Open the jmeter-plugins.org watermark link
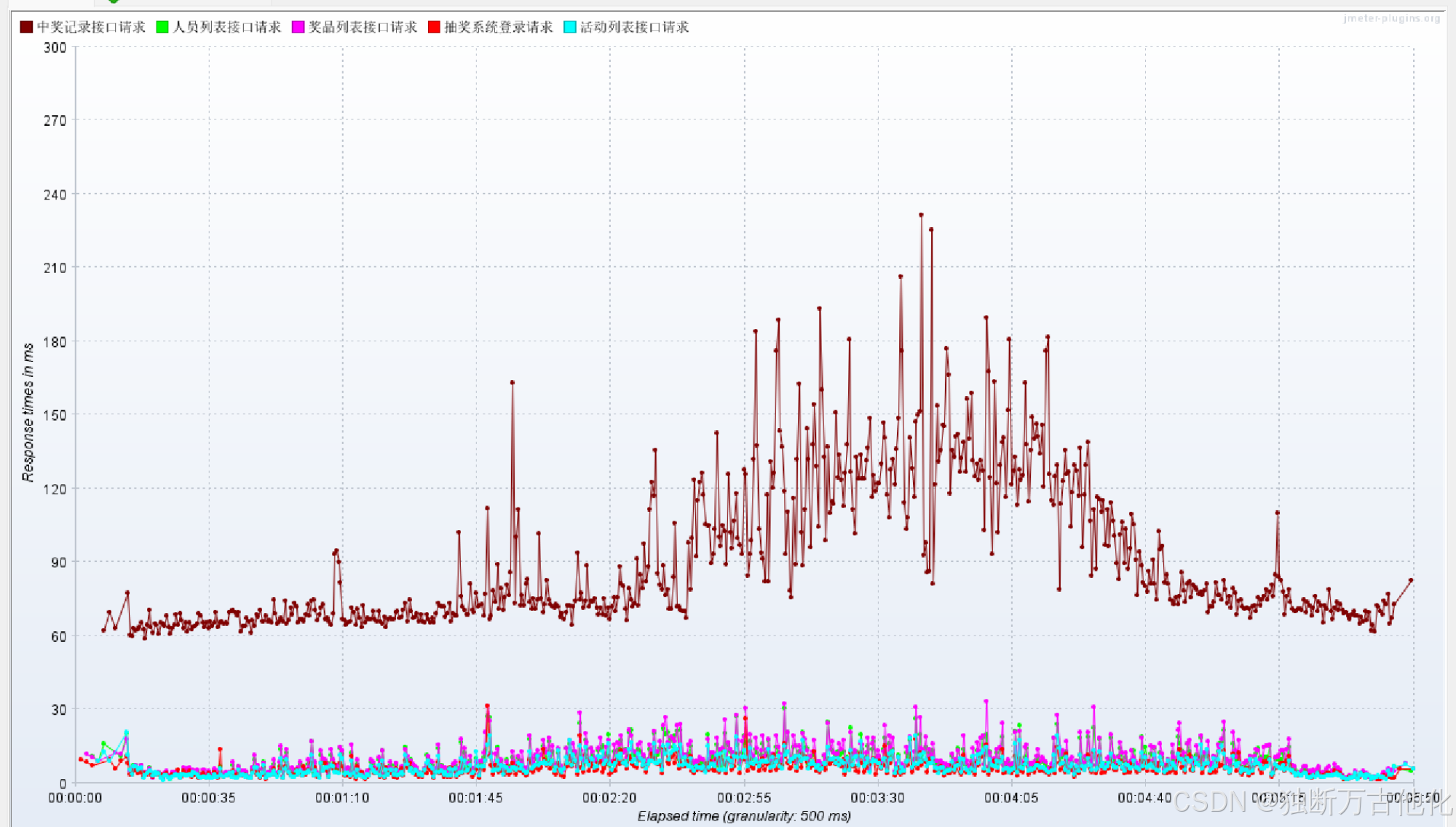This screenshot has height=827, width=1456. tap(1391, 18)
